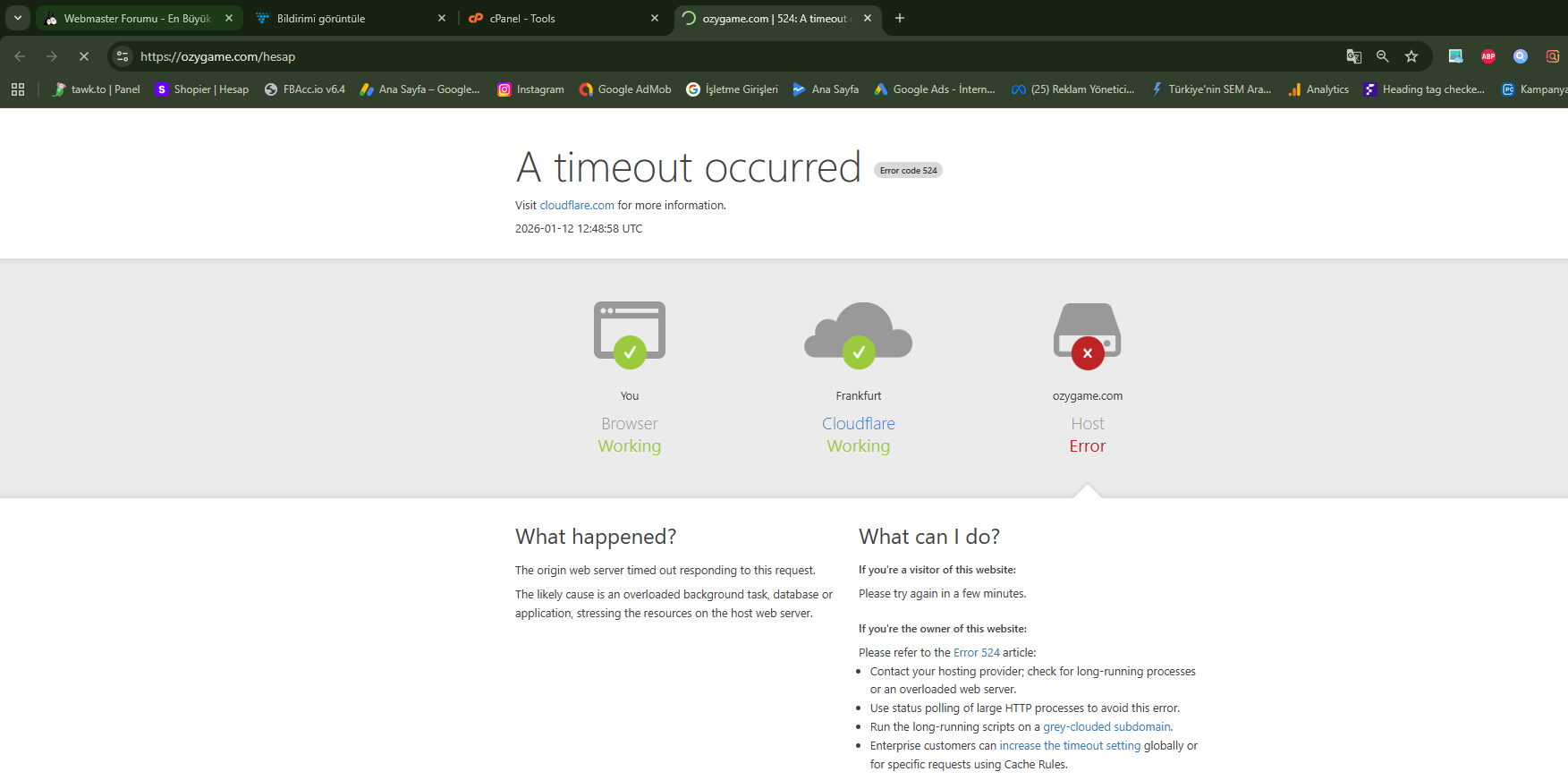1568x780 pixels.
Task: Close the Bildirimi görüntüle tab
Action: click(x=442, y=18)
